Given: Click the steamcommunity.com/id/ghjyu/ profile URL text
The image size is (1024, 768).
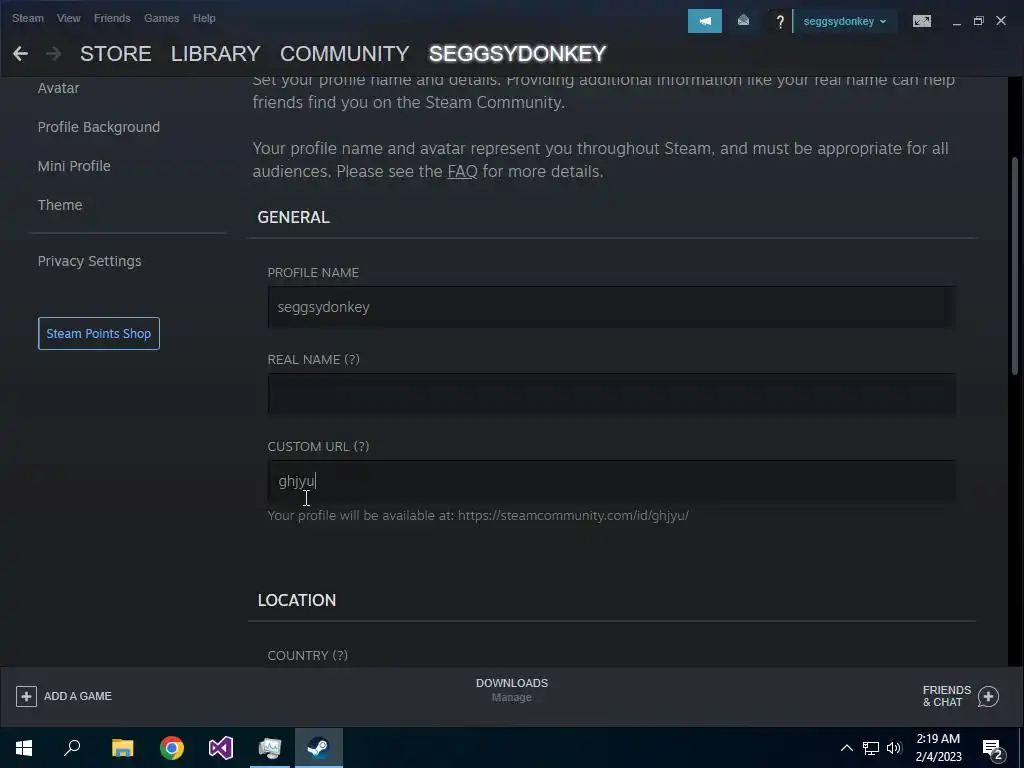Looking at the screenshot, I should (573, 515).
